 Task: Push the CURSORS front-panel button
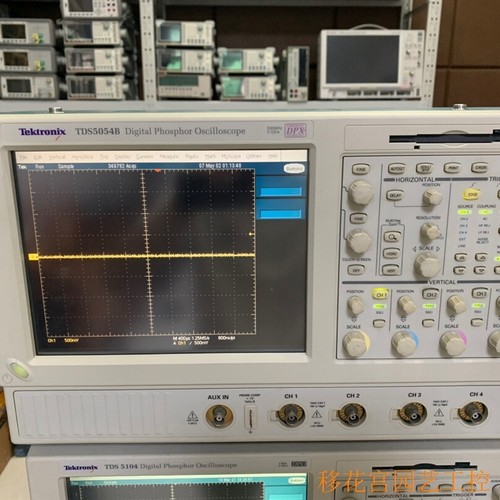coord(480,167)
